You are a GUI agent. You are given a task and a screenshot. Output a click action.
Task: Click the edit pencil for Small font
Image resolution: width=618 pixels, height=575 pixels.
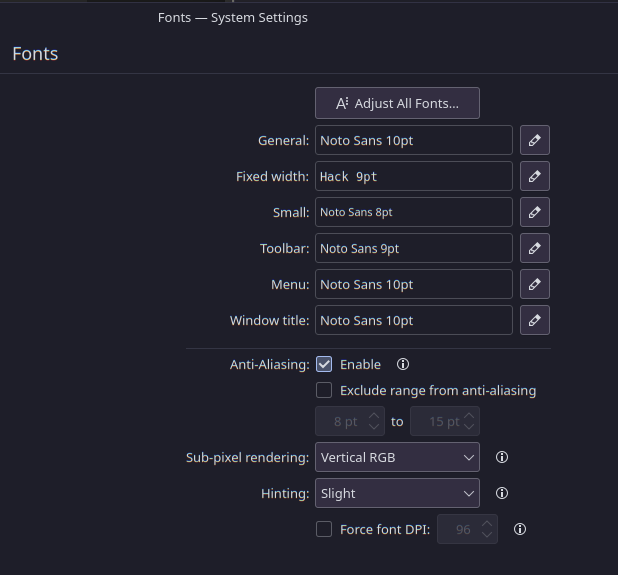coord(535,213)
